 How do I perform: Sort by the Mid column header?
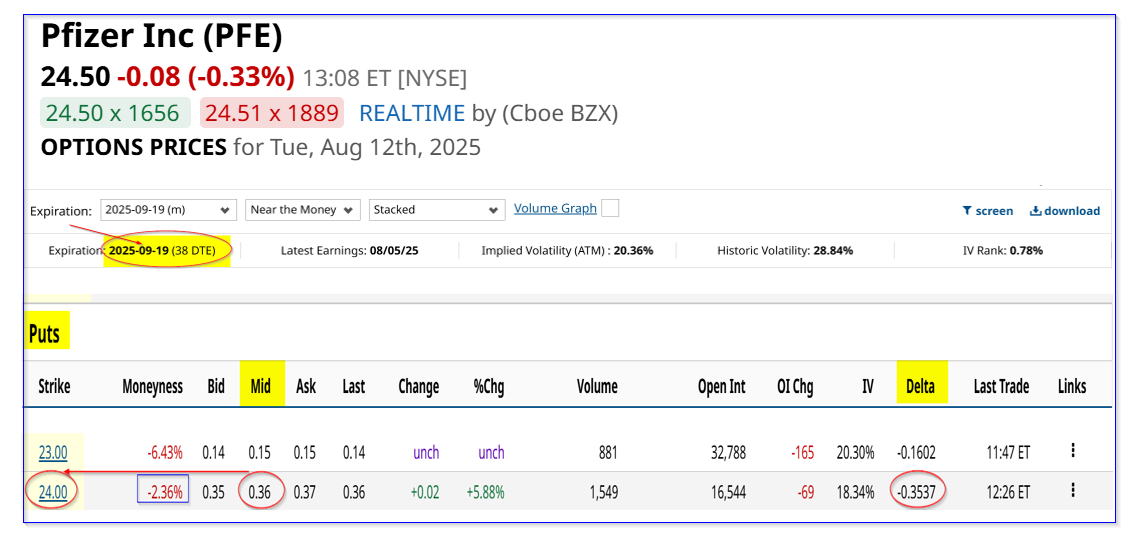point(260,386)
